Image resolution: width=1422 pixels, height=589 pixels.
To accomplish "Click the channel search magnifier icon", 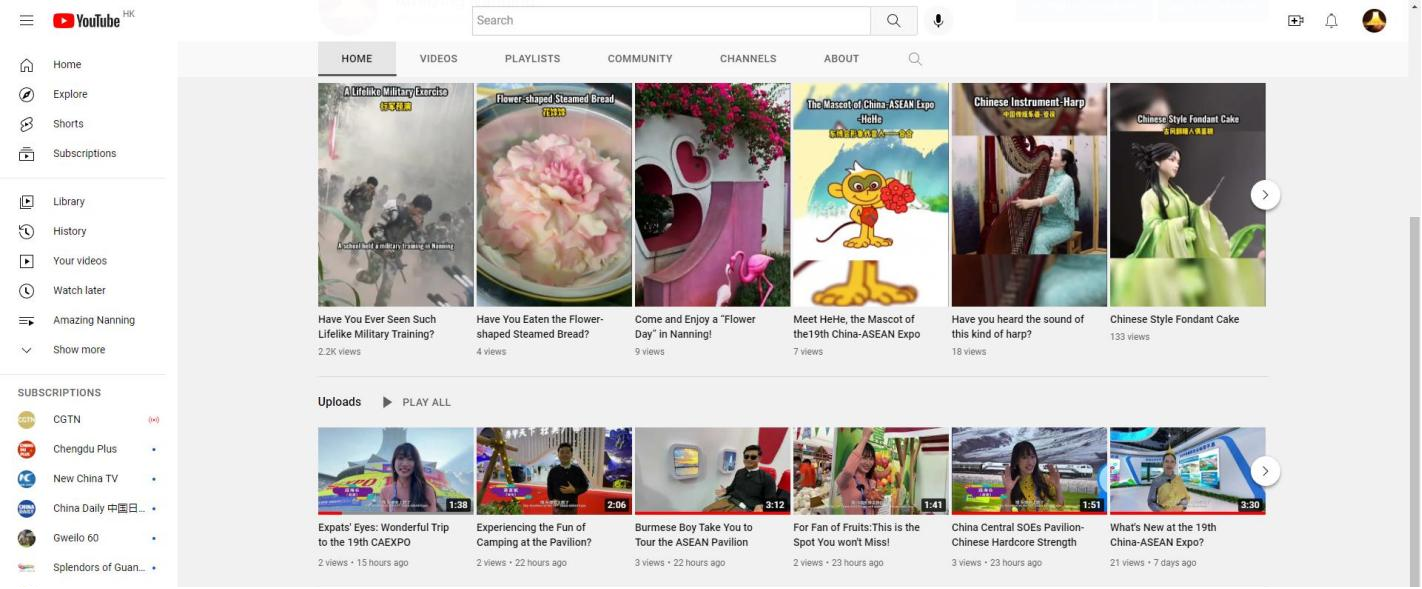I will coord(914,59).
